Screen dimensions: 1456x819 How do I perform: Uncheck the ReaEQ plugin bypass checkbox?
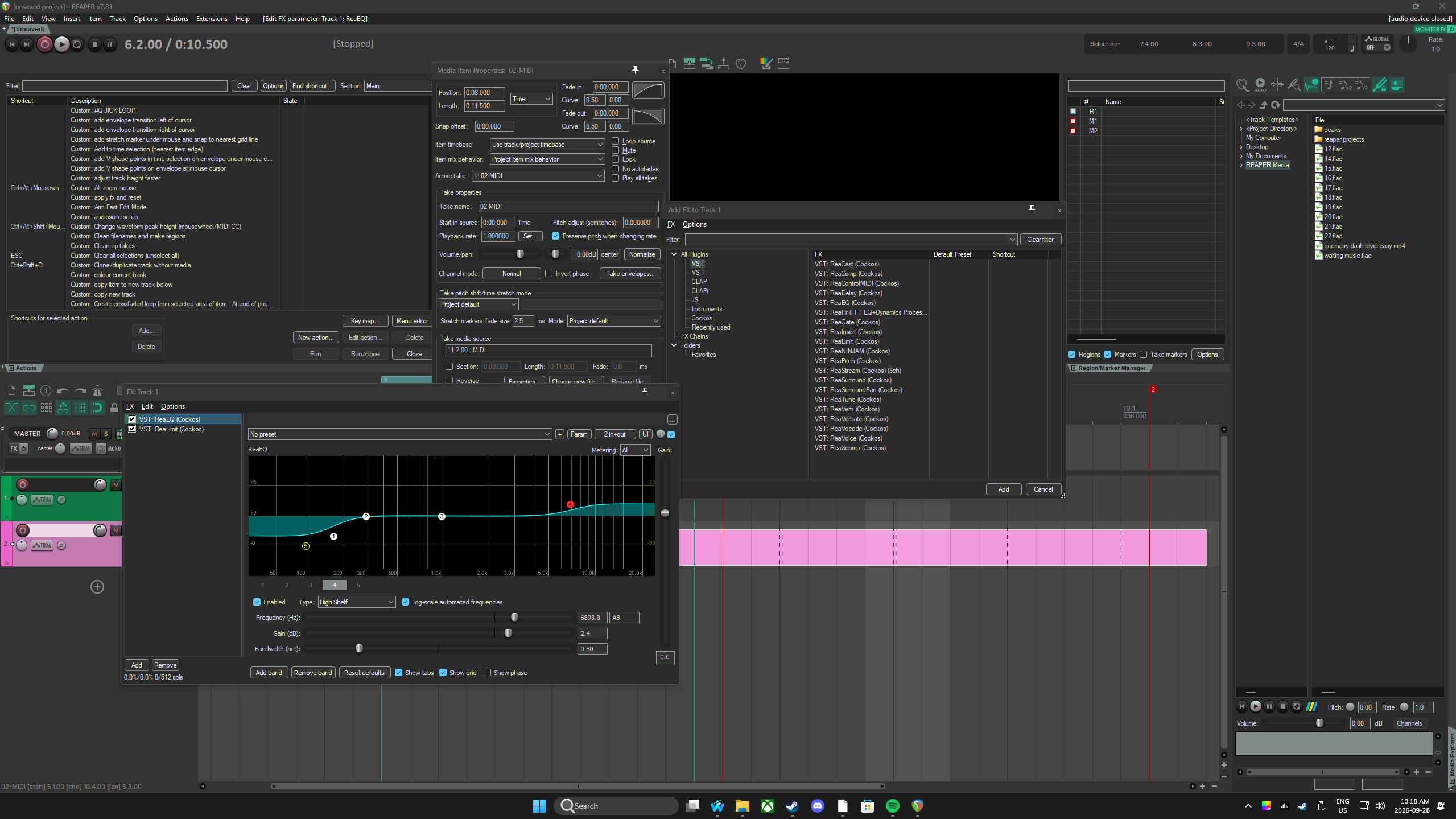pos(133,419)
